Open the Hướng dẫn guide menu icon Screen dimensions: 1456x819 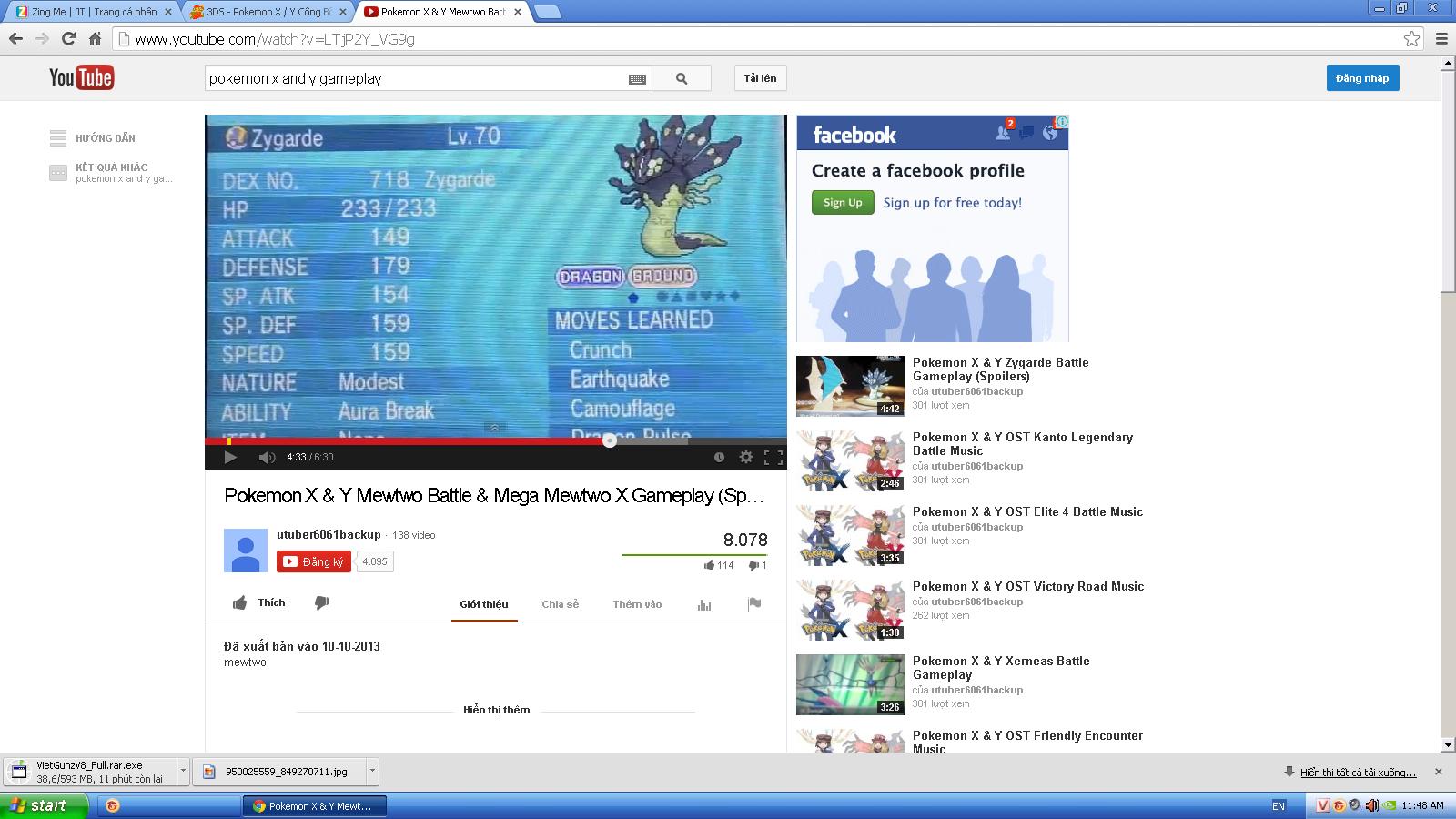coord(58,138)
